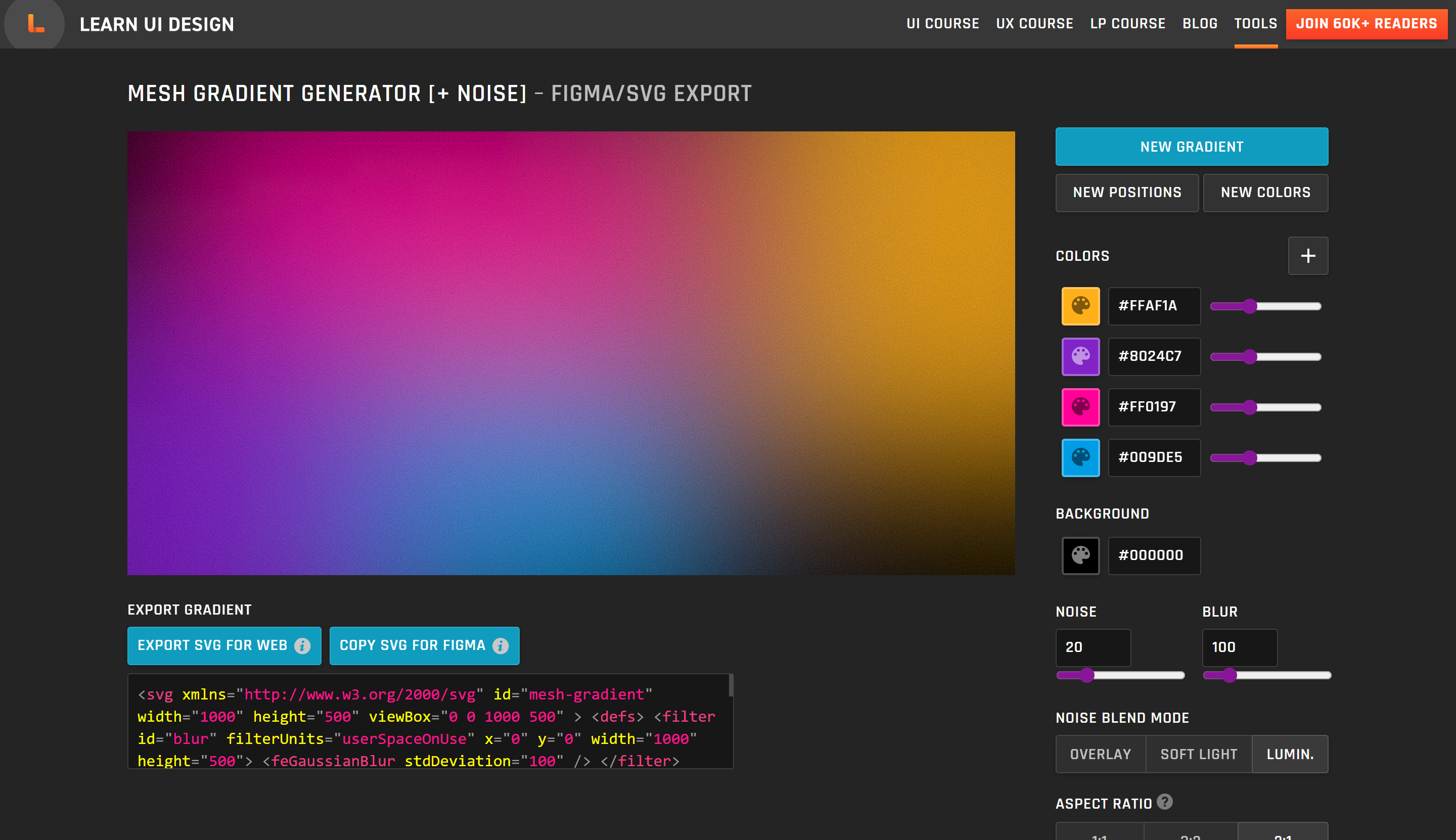Open the Blog from the navigation bar
Image resolution: width=1456 pixels, height=840 pixels.
point(1200,24)
